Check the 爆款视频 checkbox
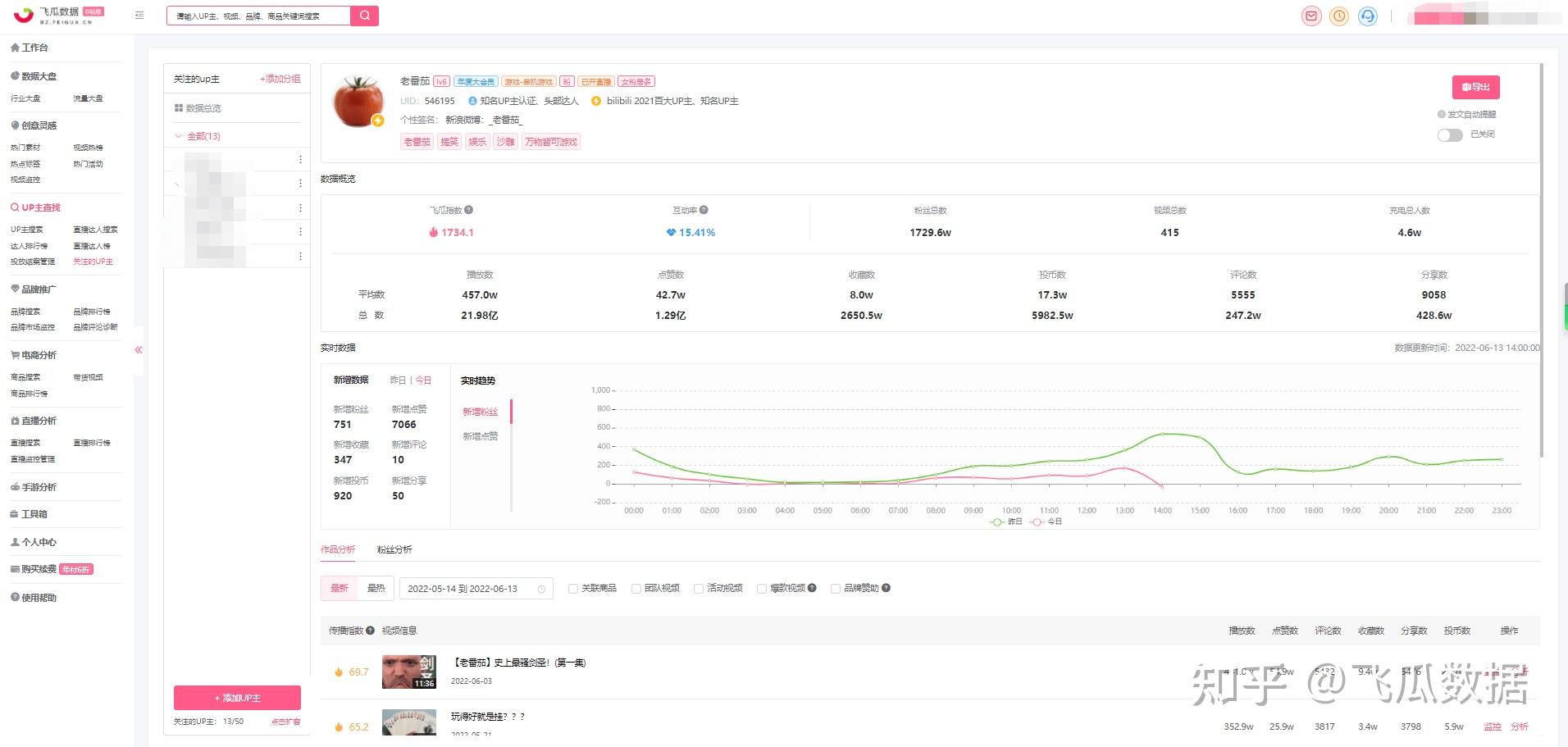 coord(762,589)
